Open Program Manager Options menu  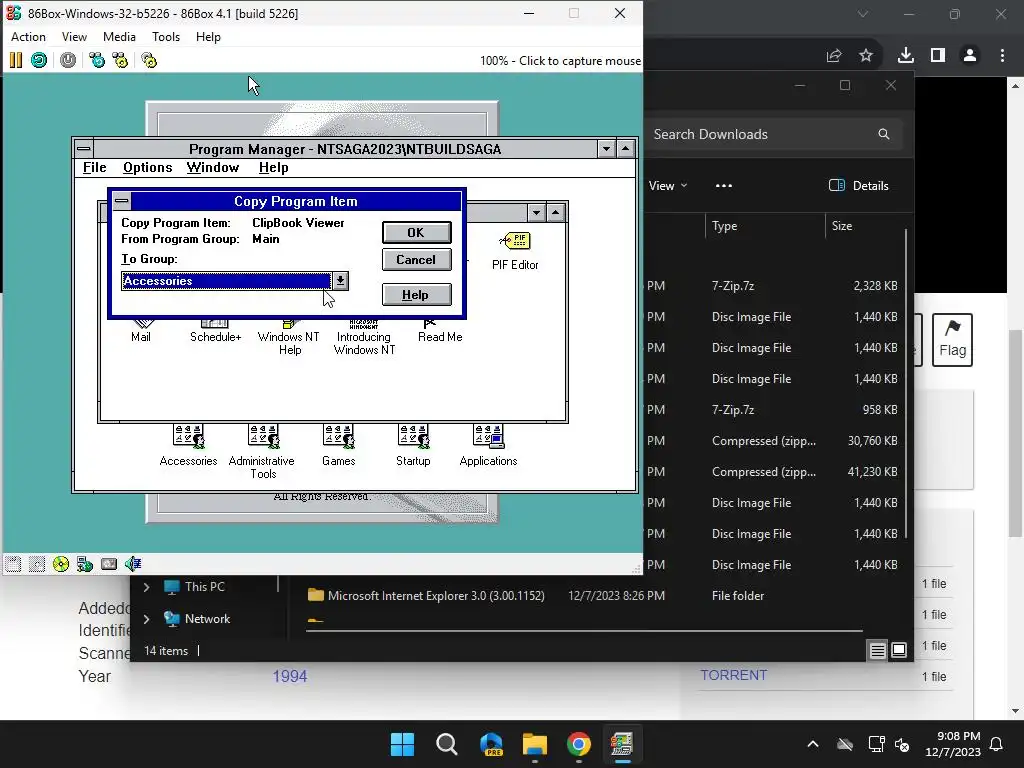[148, 168]
